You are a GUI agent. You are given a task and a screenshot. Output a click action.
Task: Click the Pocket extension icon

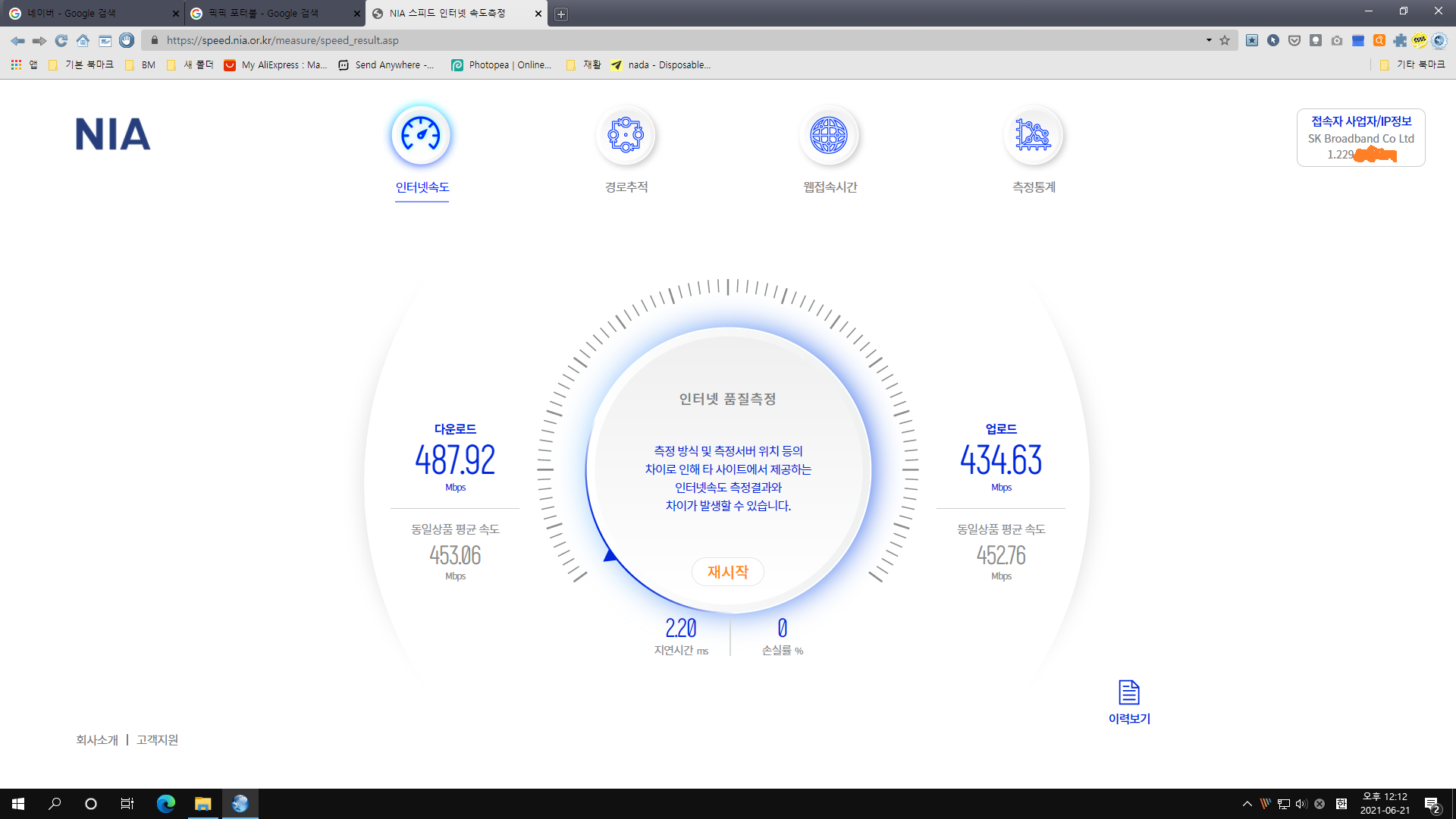pos(1294,40)
